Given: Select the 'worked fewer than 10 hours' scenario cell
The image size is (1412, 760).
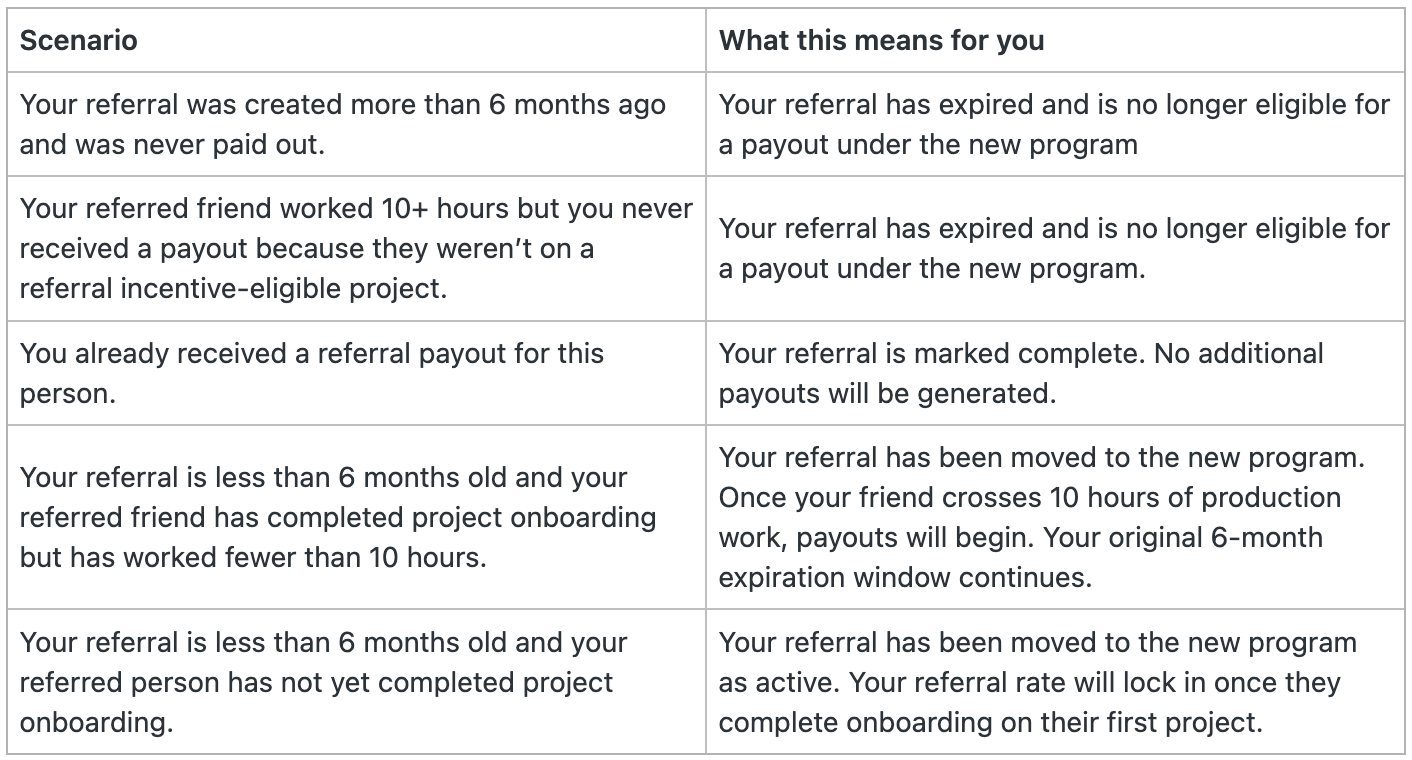Looking at the screenshot, I should pos(356,516).
